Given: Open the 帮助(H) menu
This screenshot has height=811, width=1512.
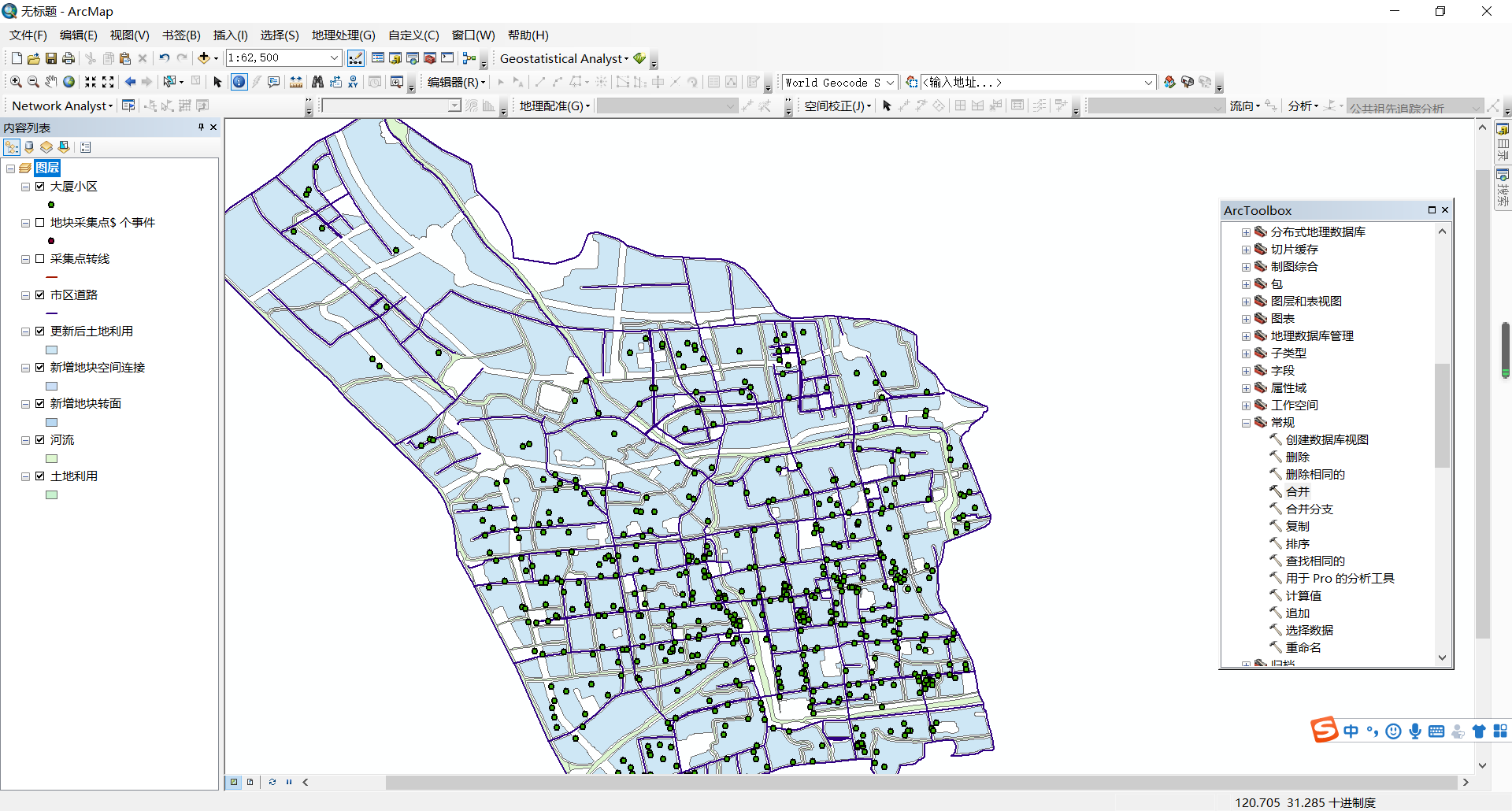Looking at the screenshot, I should click(528, 35).
